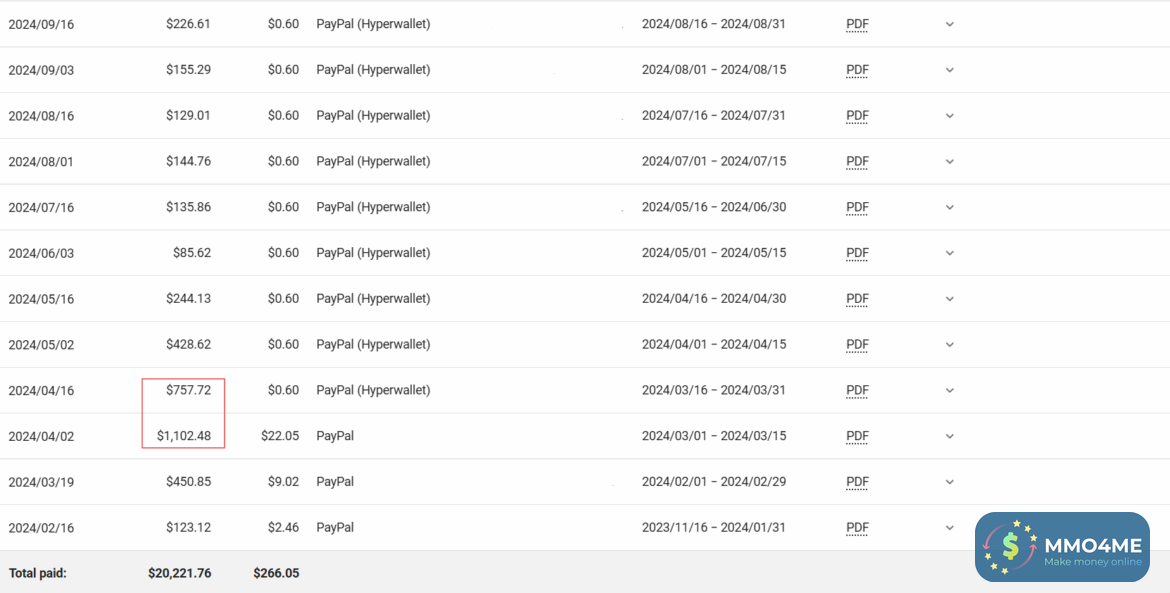This screenshot has height=593, width=1170.
Task: Click the highlighted $757.72 amount
Action: coord(189,390)
